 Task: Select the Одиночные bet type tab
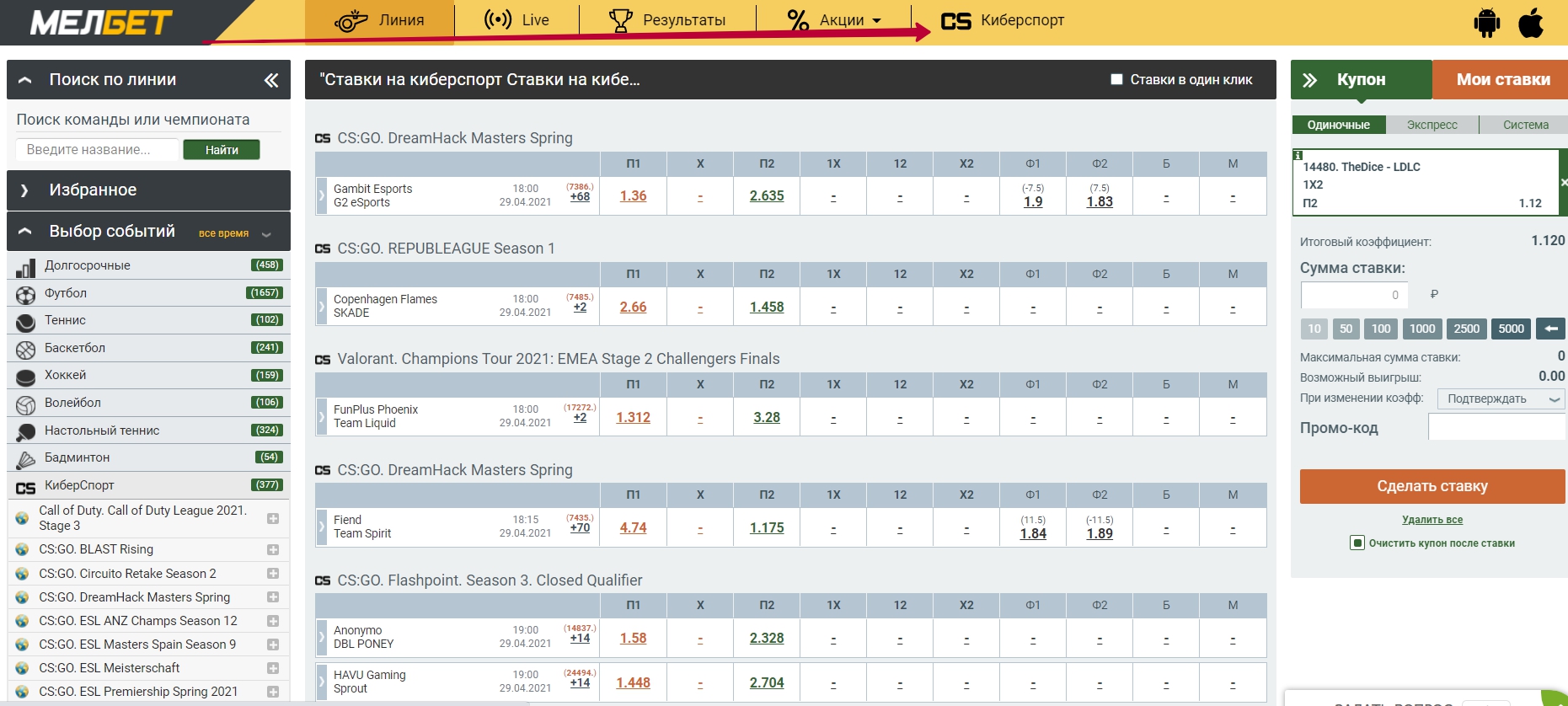point(1338,125)
